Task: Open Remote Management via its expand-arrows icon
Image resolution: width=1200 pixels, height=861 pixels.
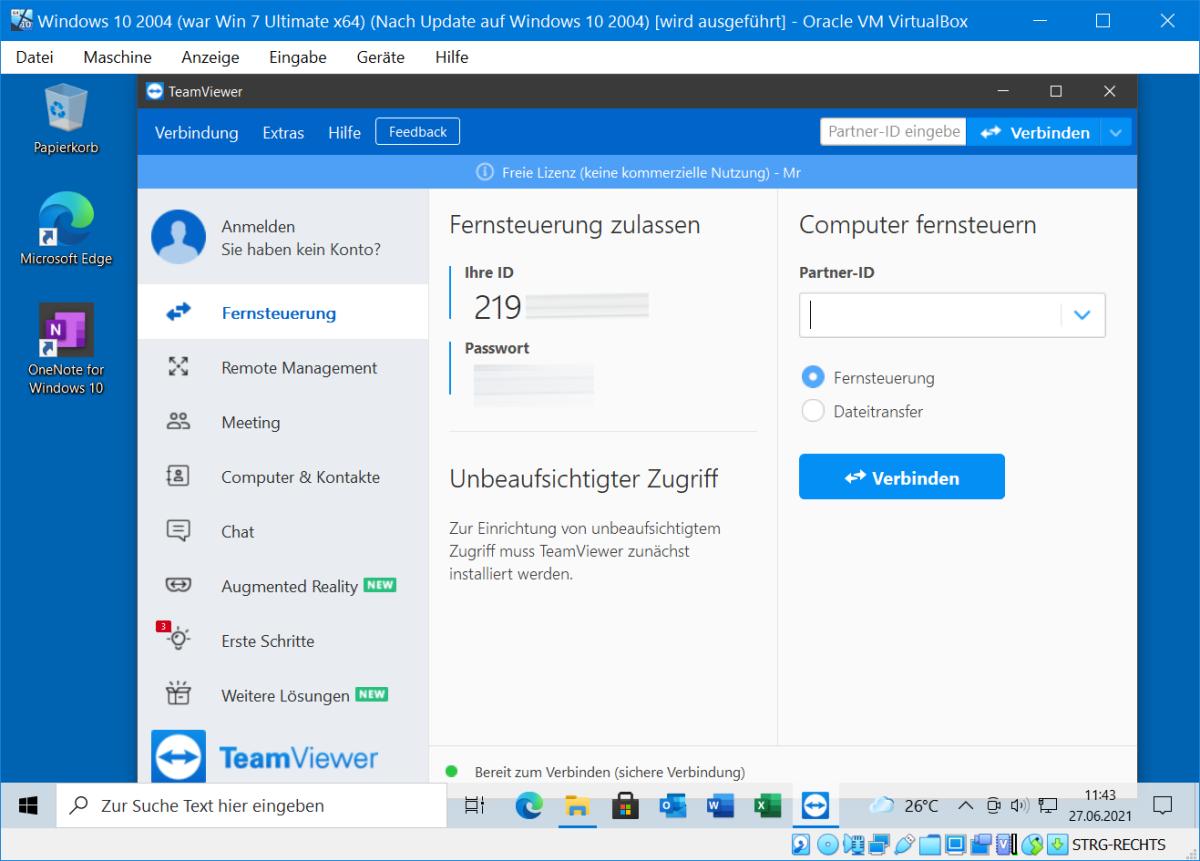Action: pyautogui.click(x=179, y=367)
